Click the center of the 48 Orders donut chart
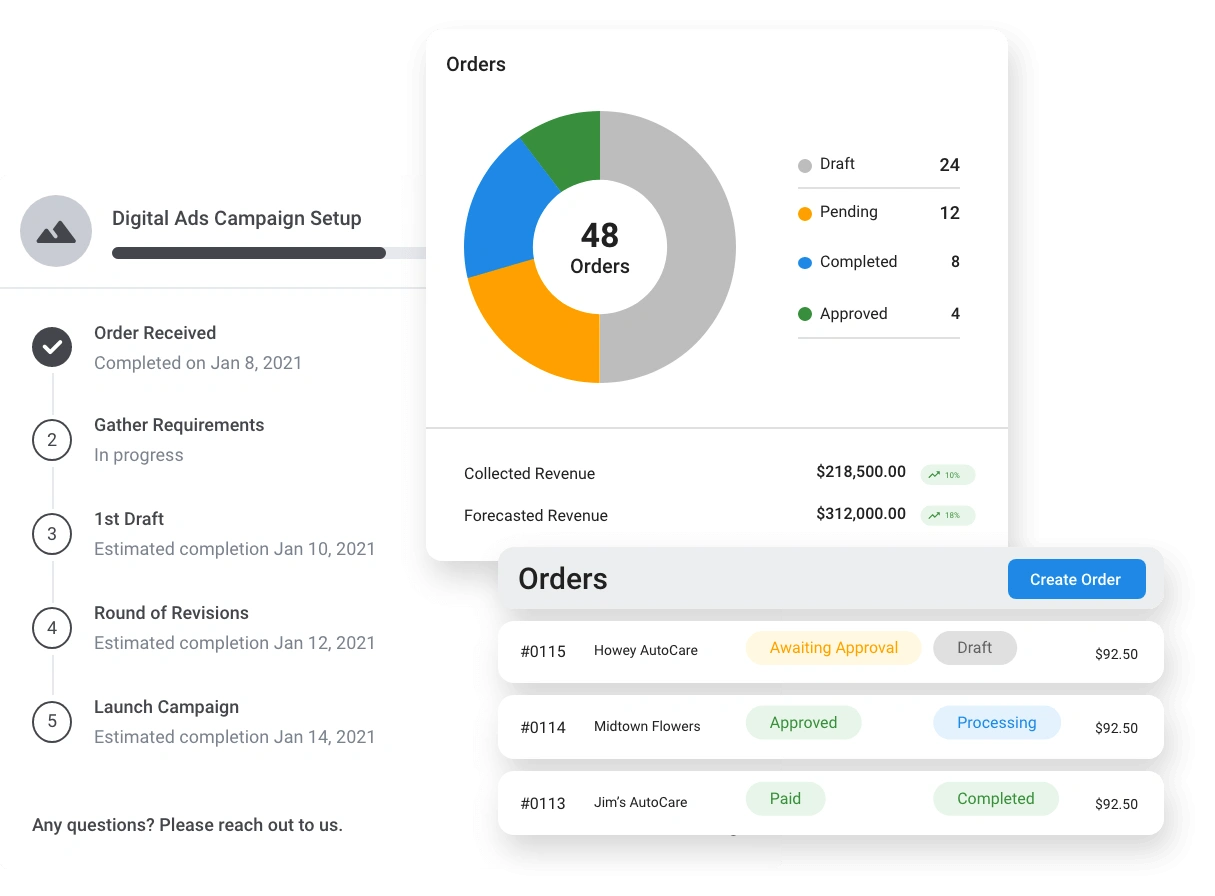Screen dimensions: 1215x896 point(599,247)
